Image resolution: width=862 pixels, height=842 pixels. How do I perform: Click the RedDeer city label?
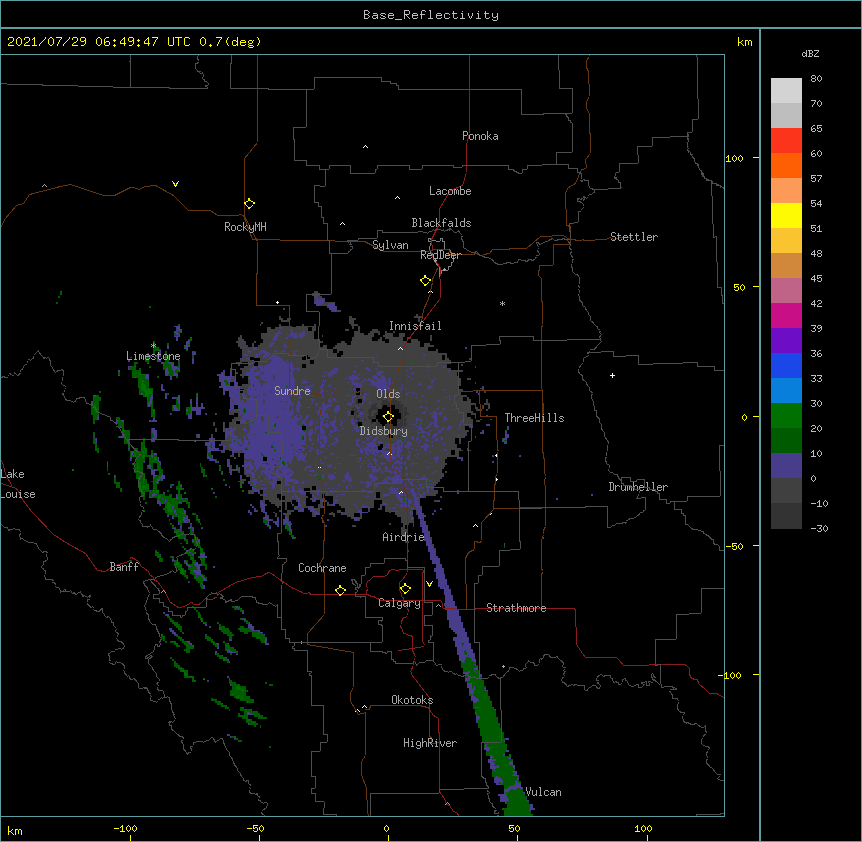click(440, 255)
